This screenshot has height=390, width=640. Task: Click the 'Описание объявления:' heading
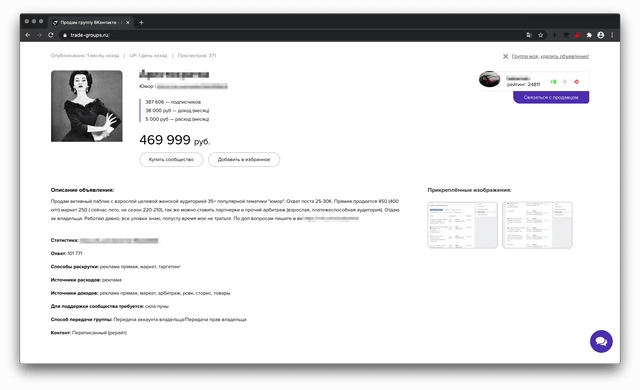click(x=82, y=190)
